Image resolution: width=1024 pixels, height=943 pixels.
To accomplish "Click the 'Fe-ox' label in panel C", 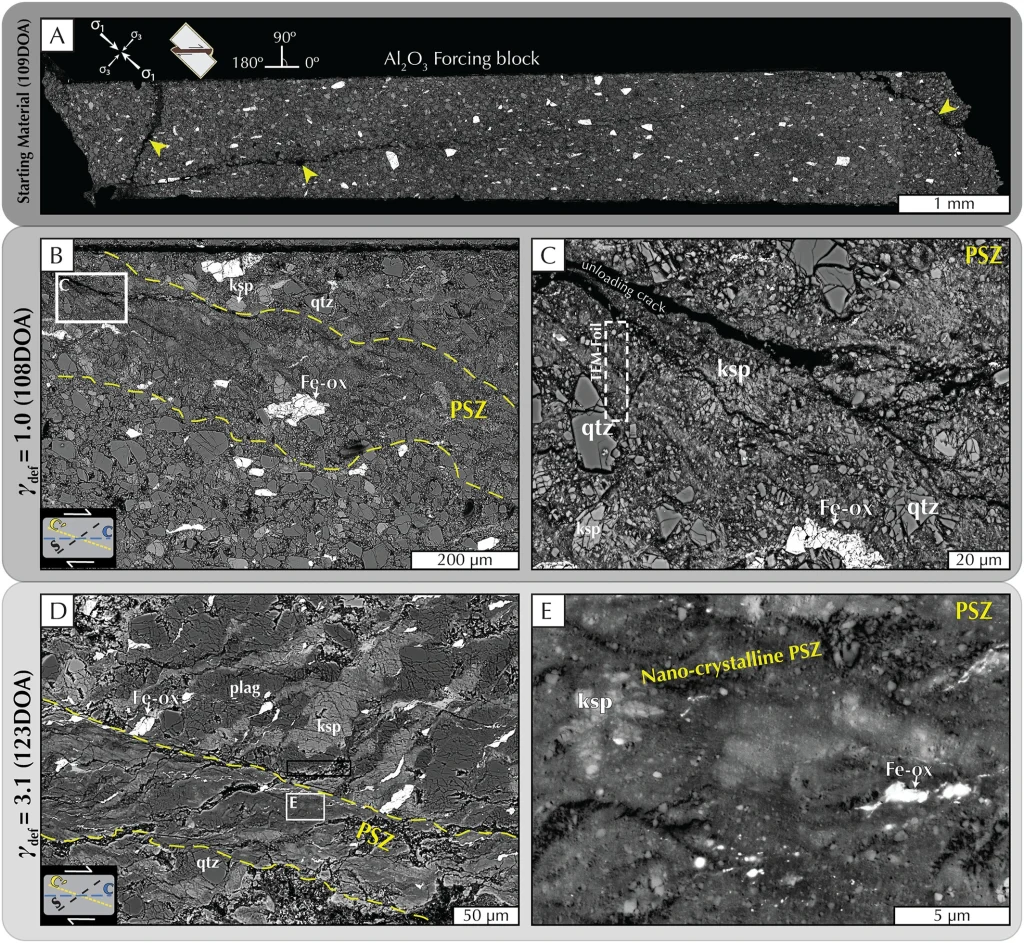I will click(846, 508).
